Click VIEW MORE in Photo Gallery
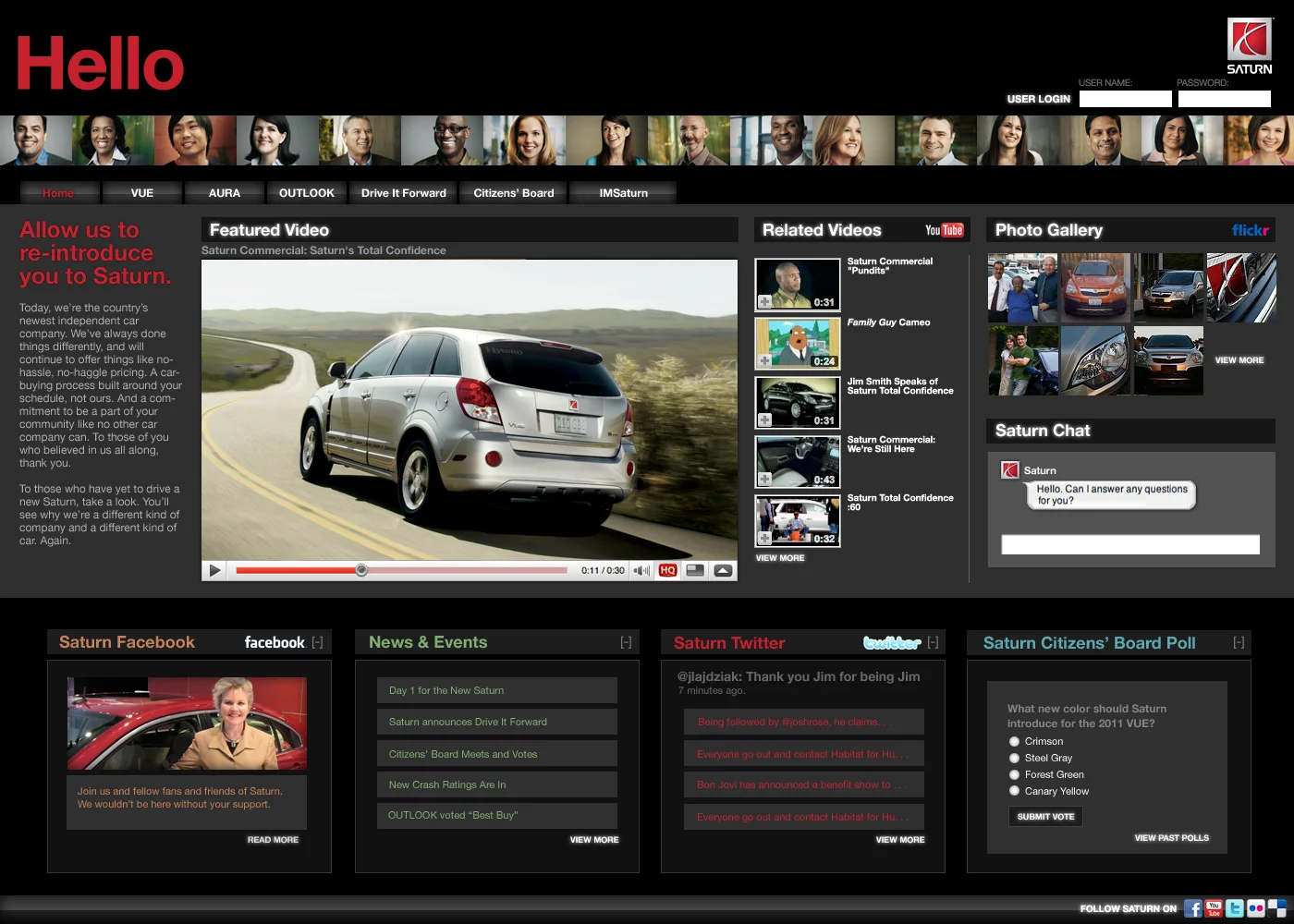The image size is (1294, 924). [1239, 360]
